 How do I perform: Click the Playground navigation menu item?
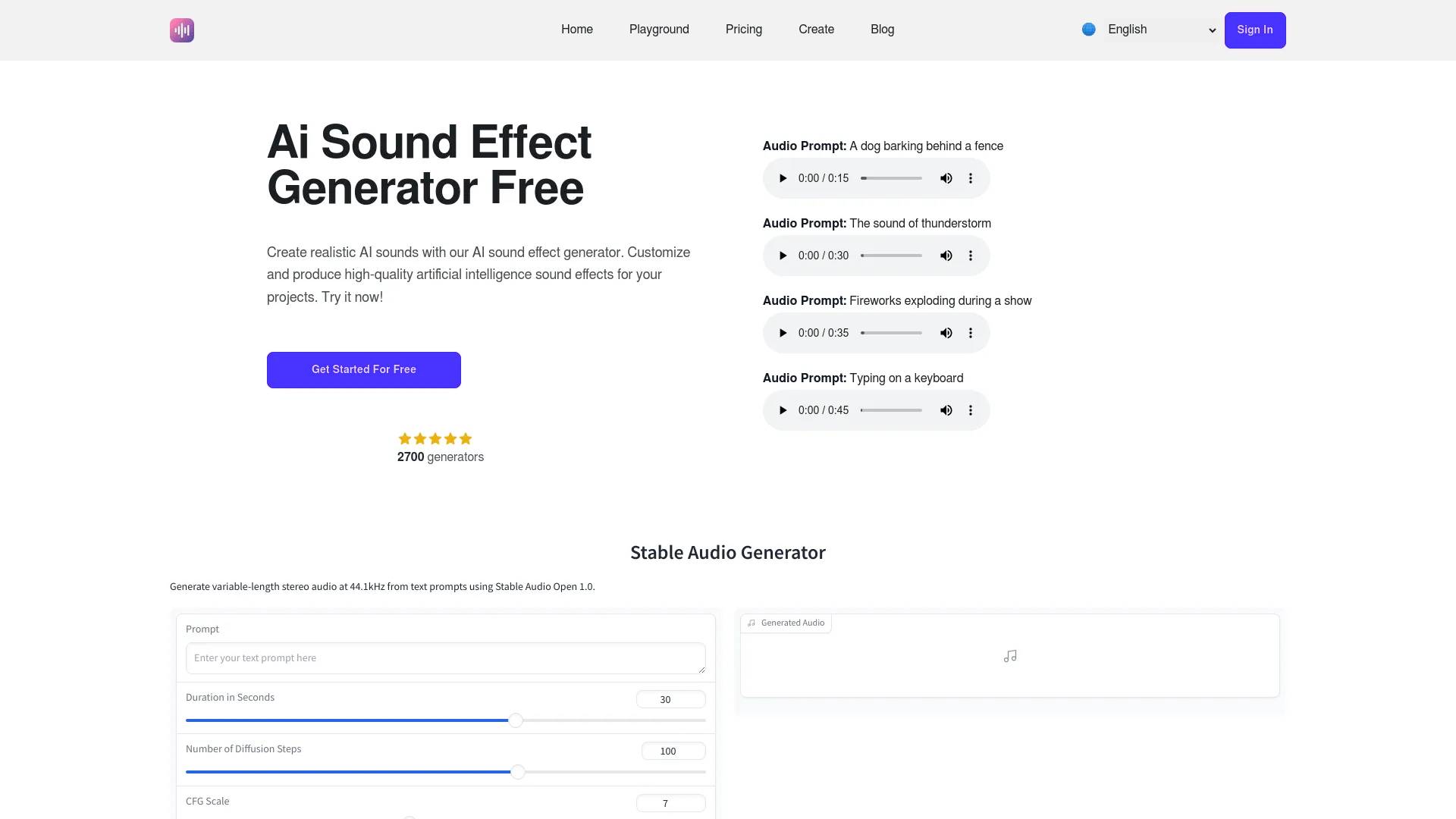click(x=659, y=29)
